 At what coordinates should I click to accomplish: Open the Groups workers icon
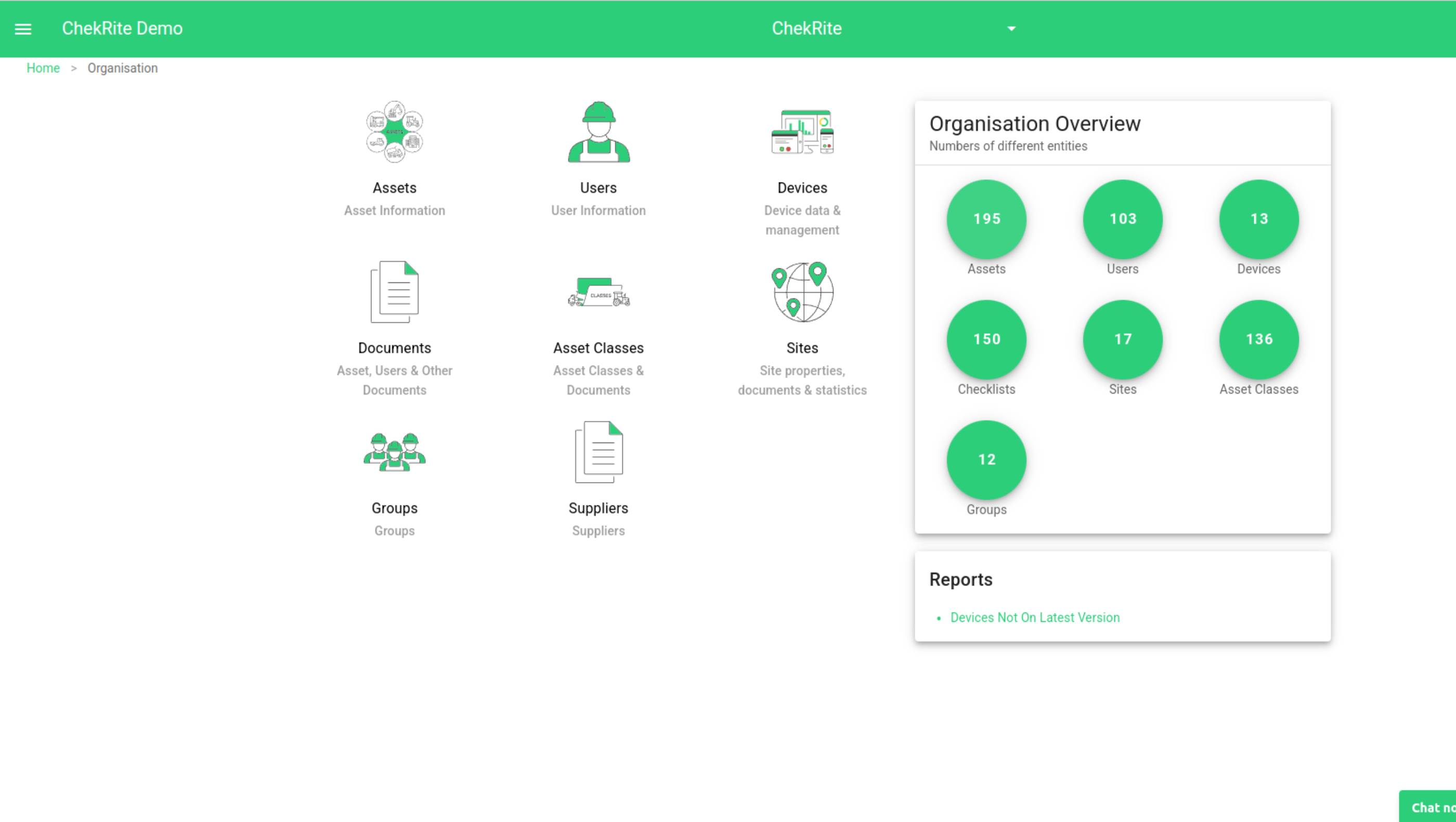[x=395, y=452]
